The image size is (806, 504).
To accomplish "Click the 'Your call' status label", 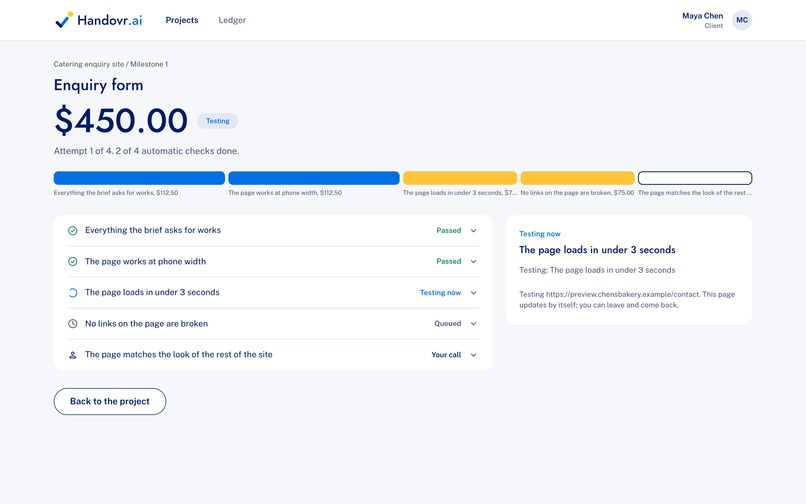I will coord(446,355).
